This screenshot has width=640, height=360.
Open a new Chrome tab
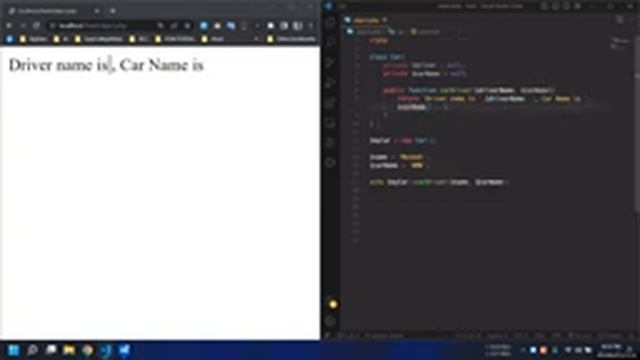[113, 11]
